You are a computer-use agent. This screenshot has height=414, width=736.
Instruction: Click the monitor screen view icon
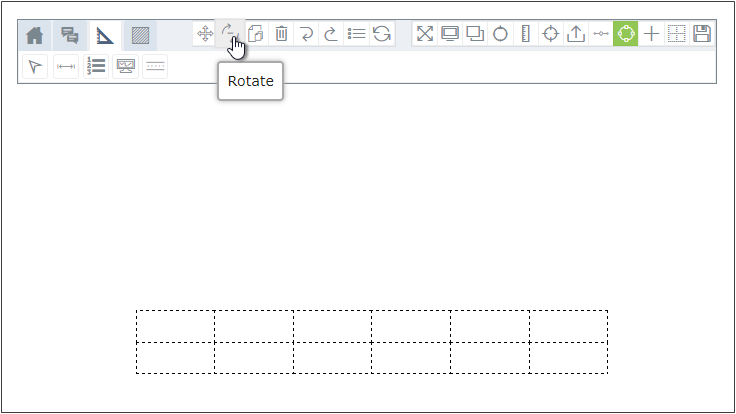click(x=450, y=34)
